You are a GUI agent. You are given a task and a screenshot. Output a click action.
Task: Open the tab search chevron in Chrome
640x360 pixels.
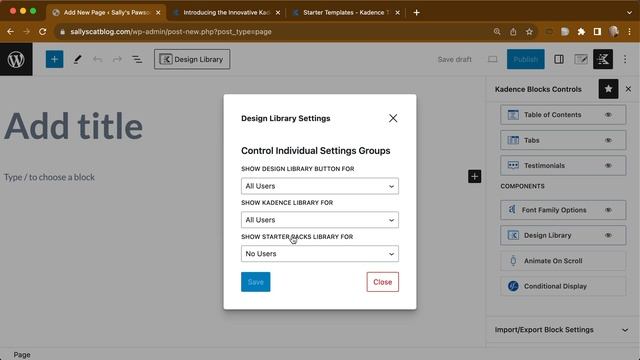tap(629, 13)
